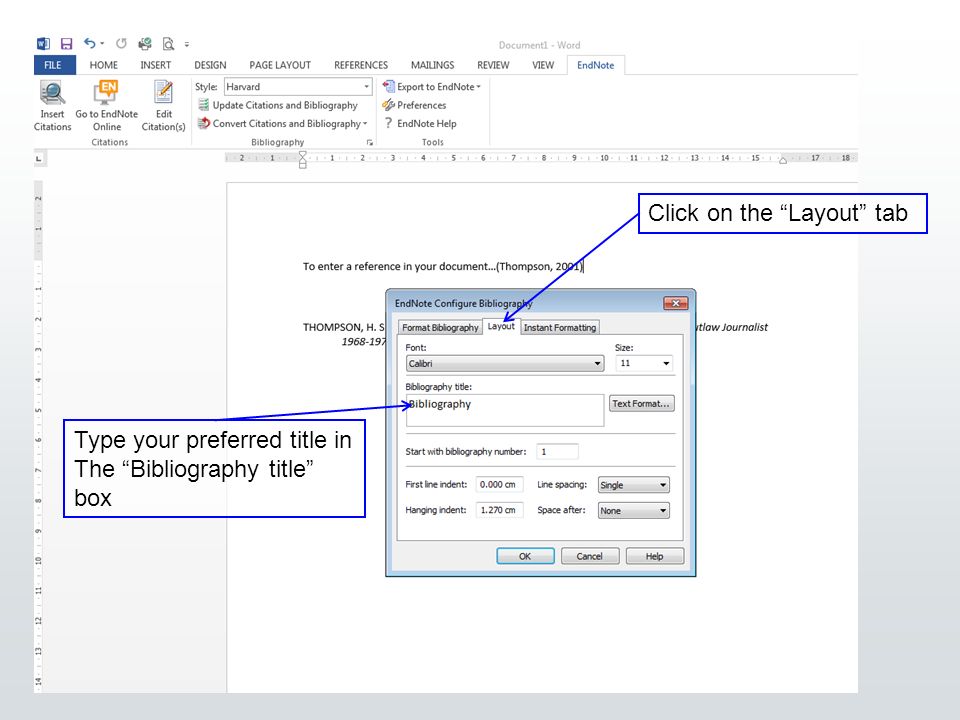Screen dimensions: 960x720
Task: Open the Space after dropdown set to None
Action: point(634,511)
